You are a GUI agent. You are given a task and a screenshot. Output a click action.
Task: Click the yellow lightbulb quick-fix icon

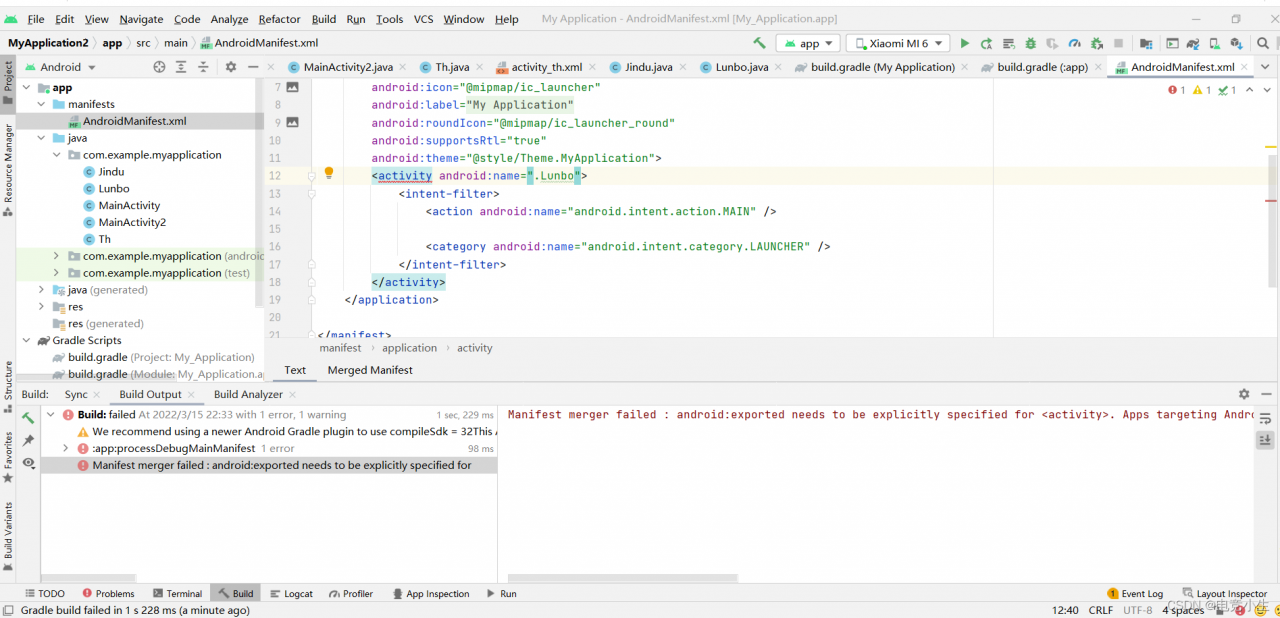pyautogui.click(x=328, y=174)
